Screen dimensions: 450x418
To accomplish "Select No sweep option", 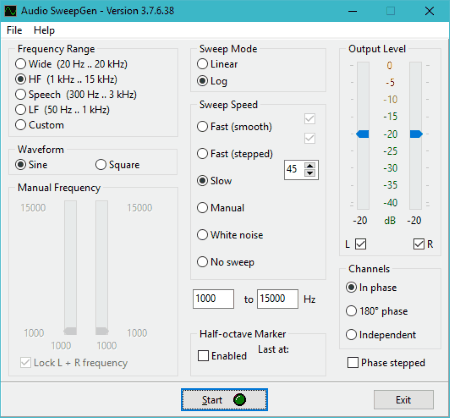I will pyautogui.click(x=226, y=262).
